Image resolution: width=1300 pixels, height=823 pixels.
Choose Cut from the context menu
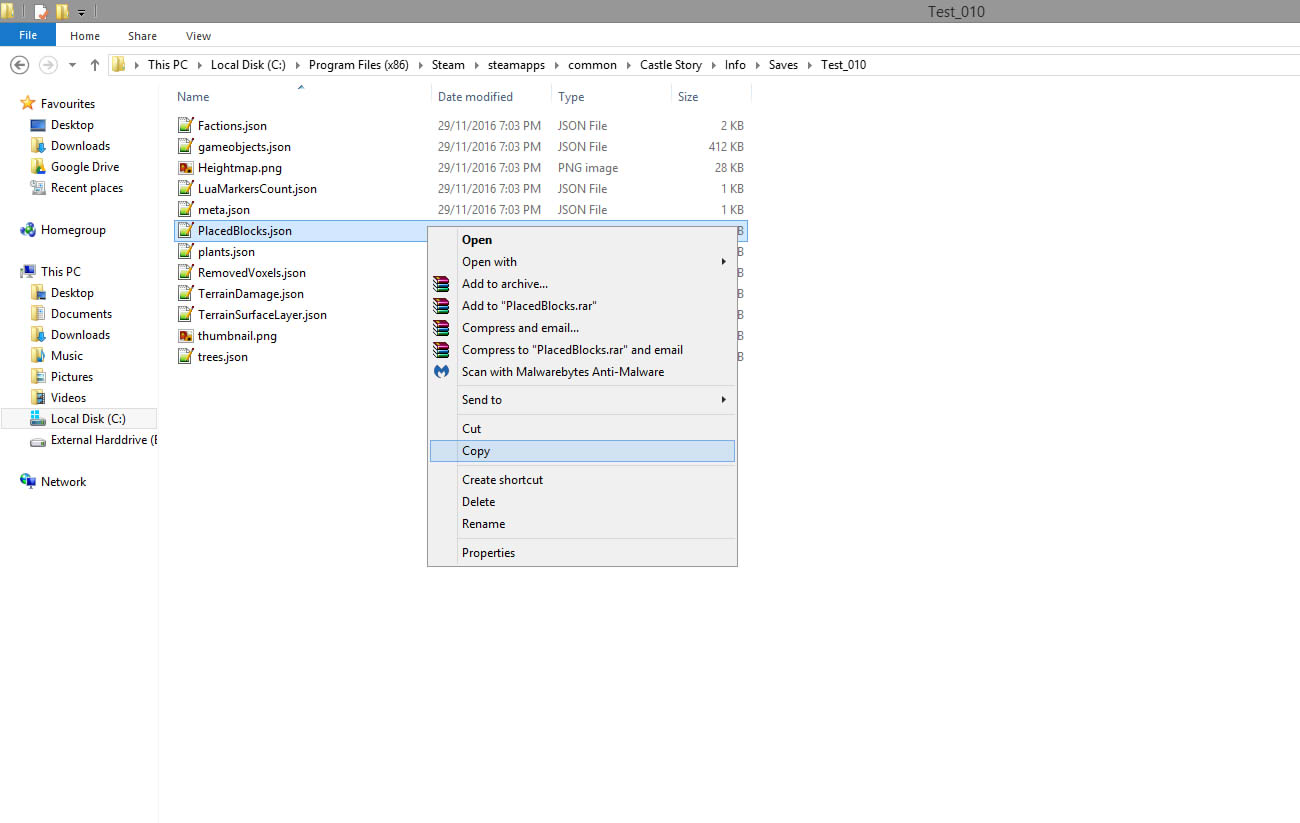pyautogui.click(x=582, y=429)
